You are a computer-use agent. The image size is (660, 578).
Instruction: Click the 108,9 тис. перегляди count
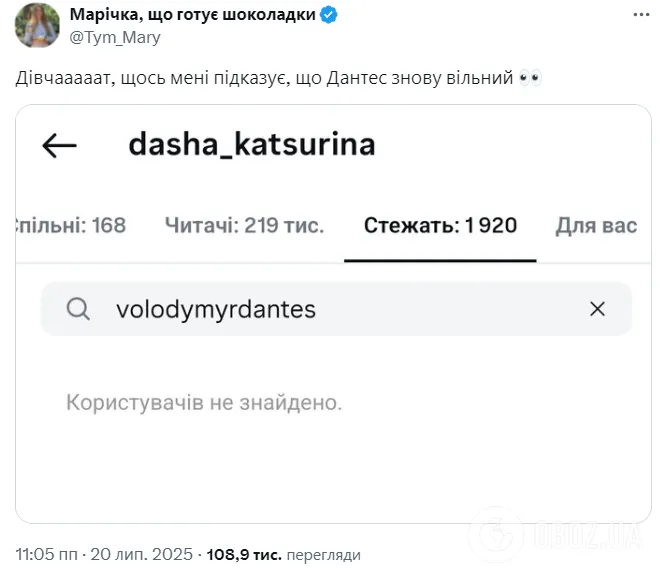point(284,554)
